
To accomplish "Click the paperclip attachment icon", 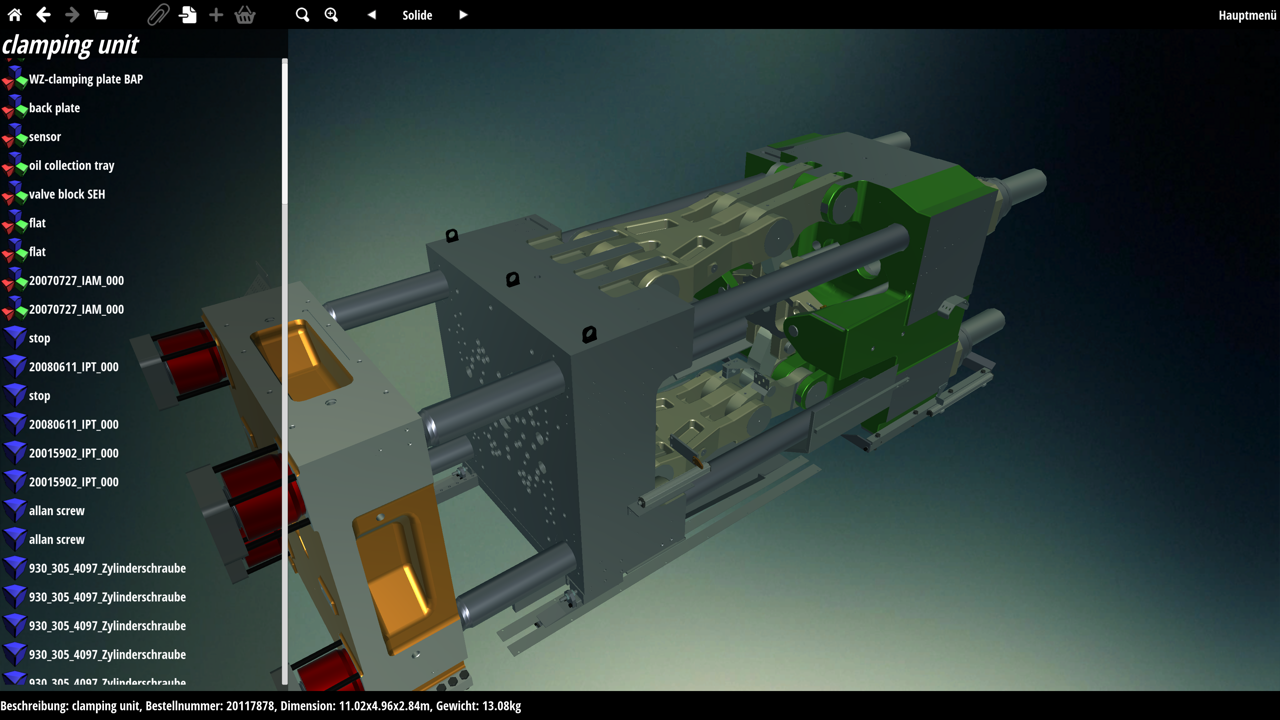I will point(158,15).
